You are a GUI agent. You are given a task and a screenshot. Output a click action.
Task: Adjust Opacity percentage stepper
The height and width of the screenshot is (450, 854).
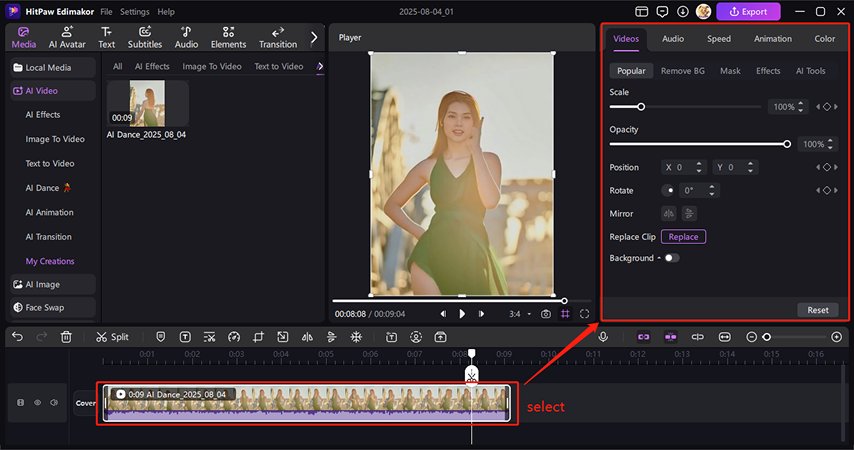click(x=829, y=144)
